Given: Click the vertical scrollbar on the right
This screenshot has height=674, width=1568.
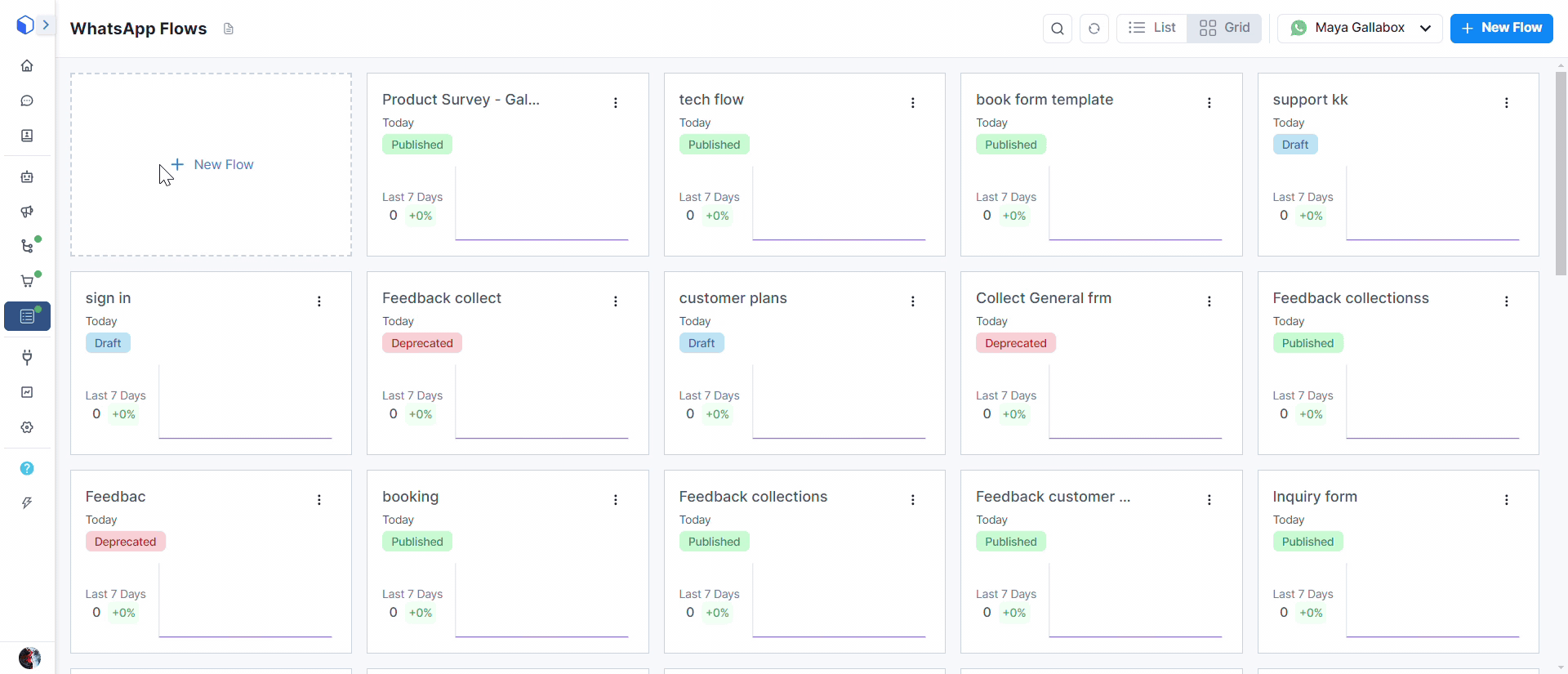Looking at the screenshot, I should point(1561,173).
